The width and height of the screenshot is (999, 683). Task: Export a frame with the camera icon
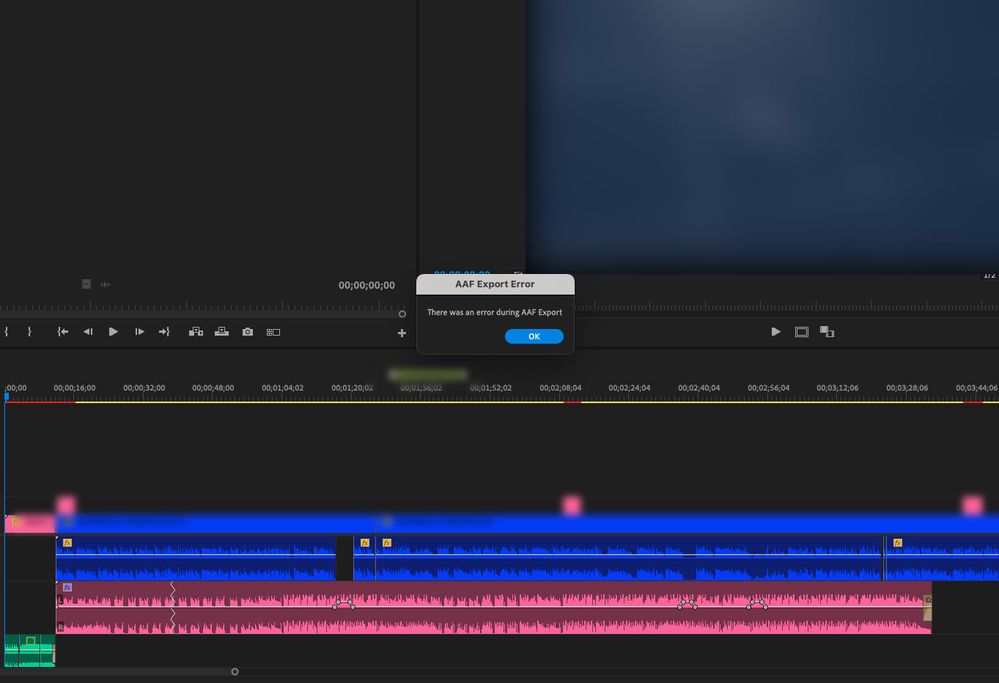[247, 332]
